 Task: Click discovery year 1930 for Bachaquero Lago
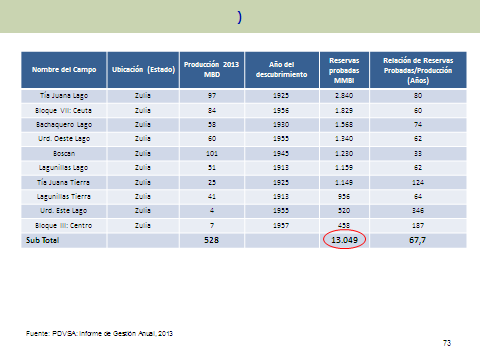[281, 125]
